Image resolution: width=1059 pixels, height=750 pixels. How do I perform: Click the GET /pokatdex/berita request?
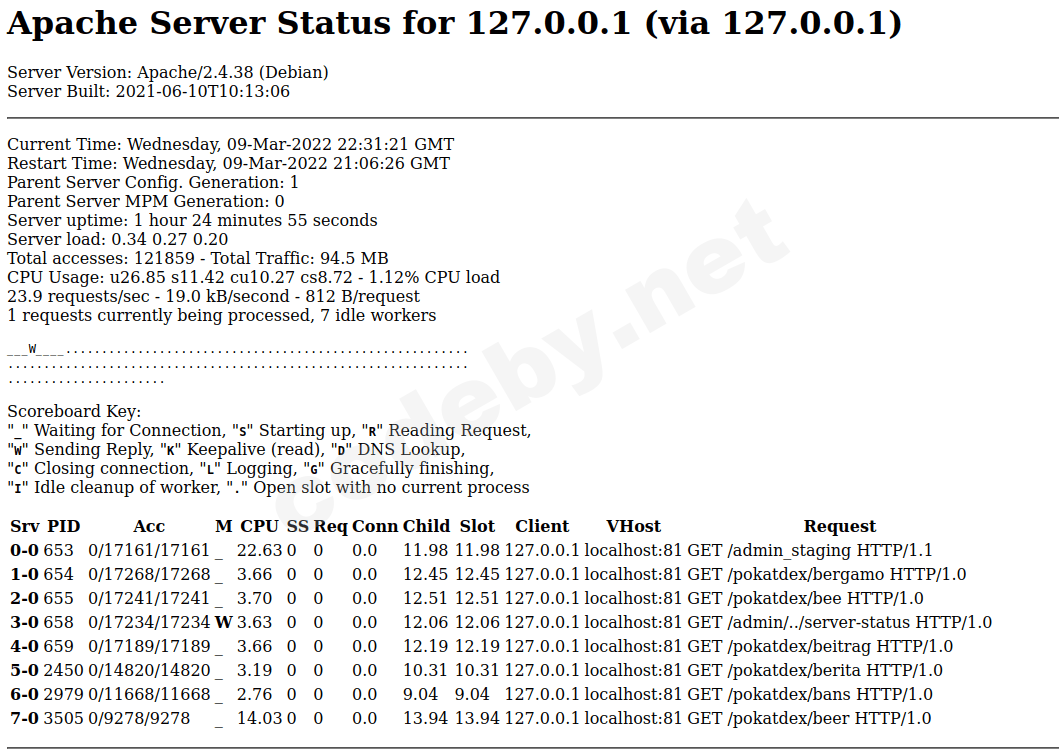tap(815, 670)
